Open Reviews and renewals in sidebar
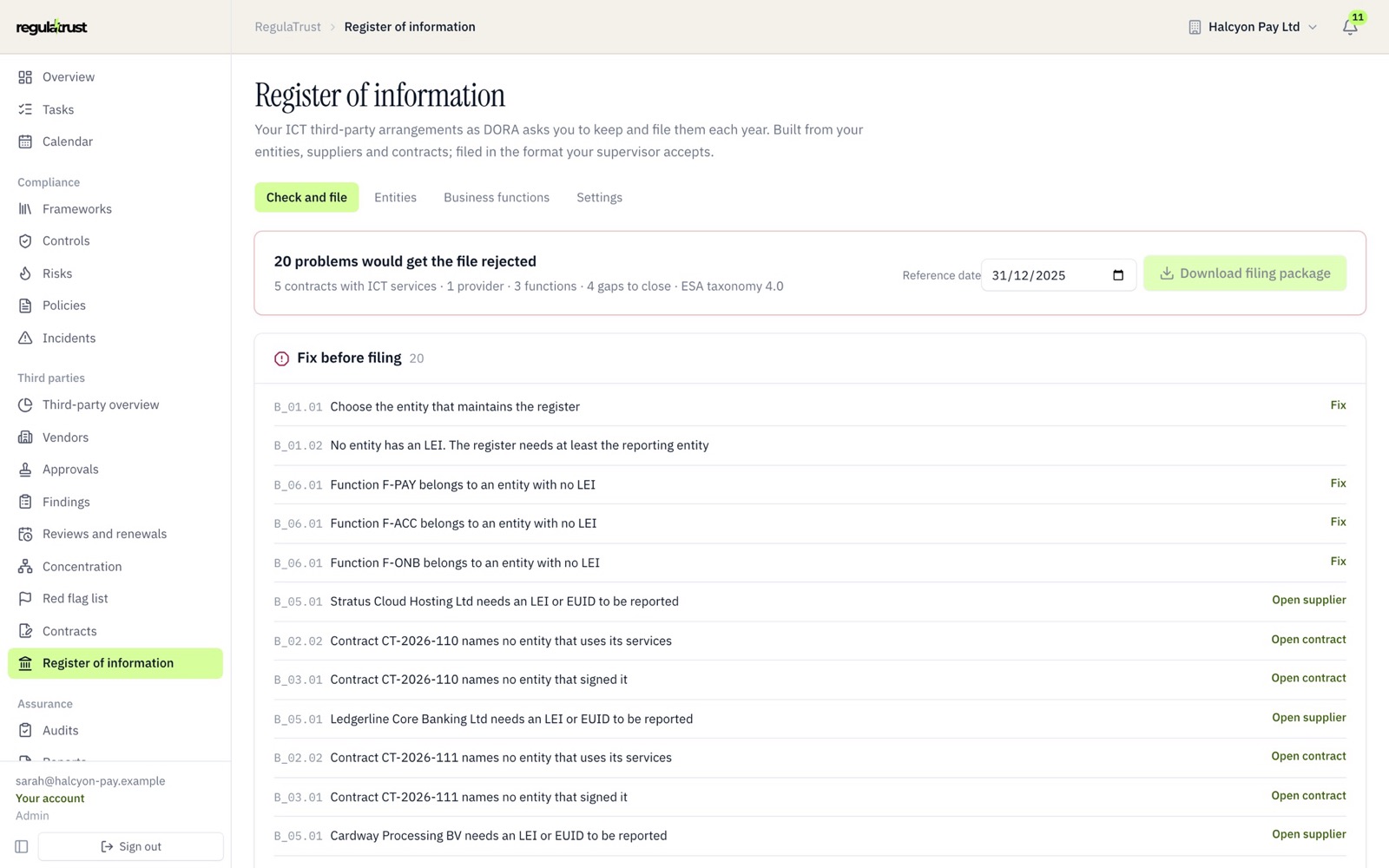The image size is (1389, 868). 115,534
